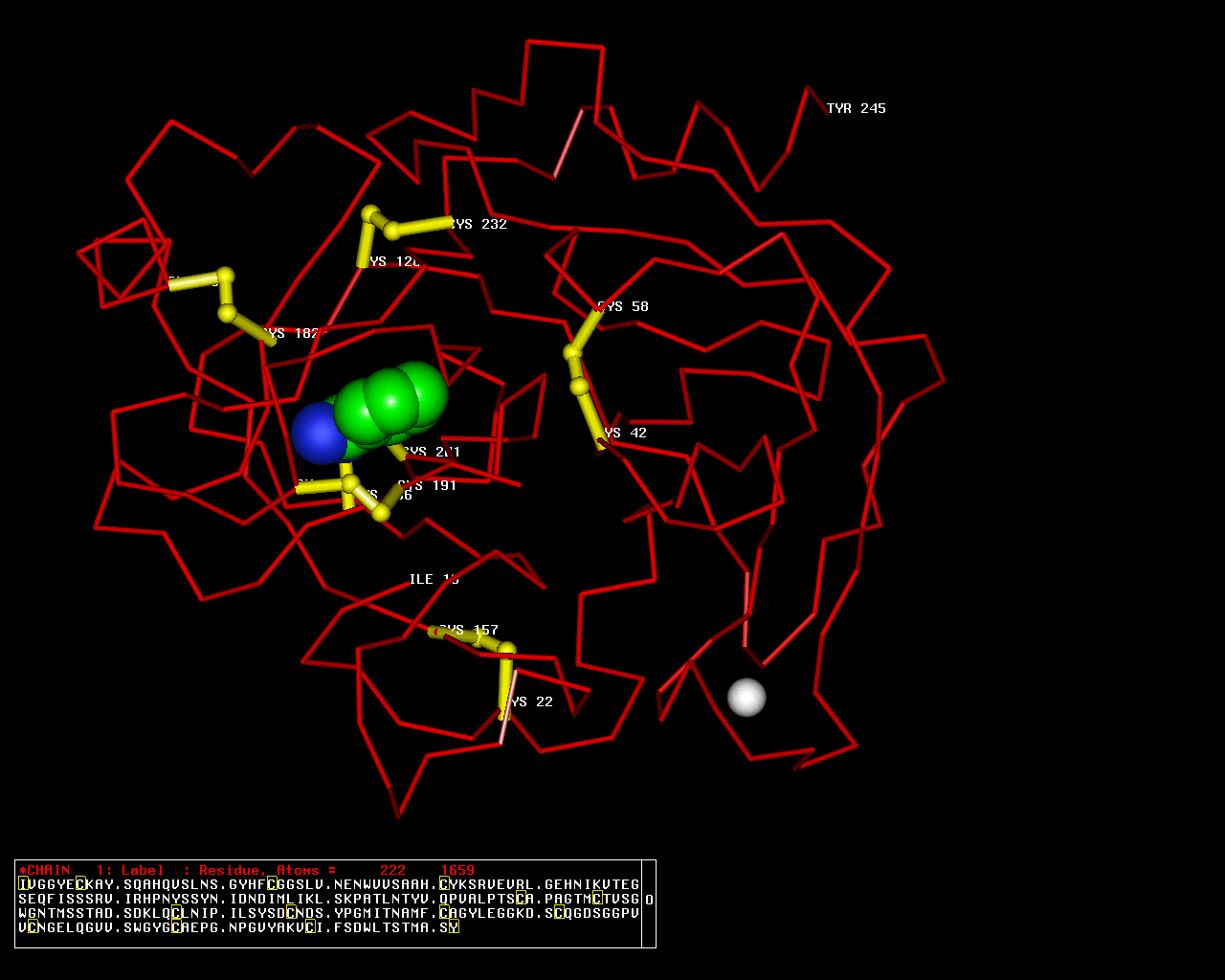Pick the CYS 22 residue label
Image resolution: width=1225 pixels, height=980 pixels.
coord(530,702)
